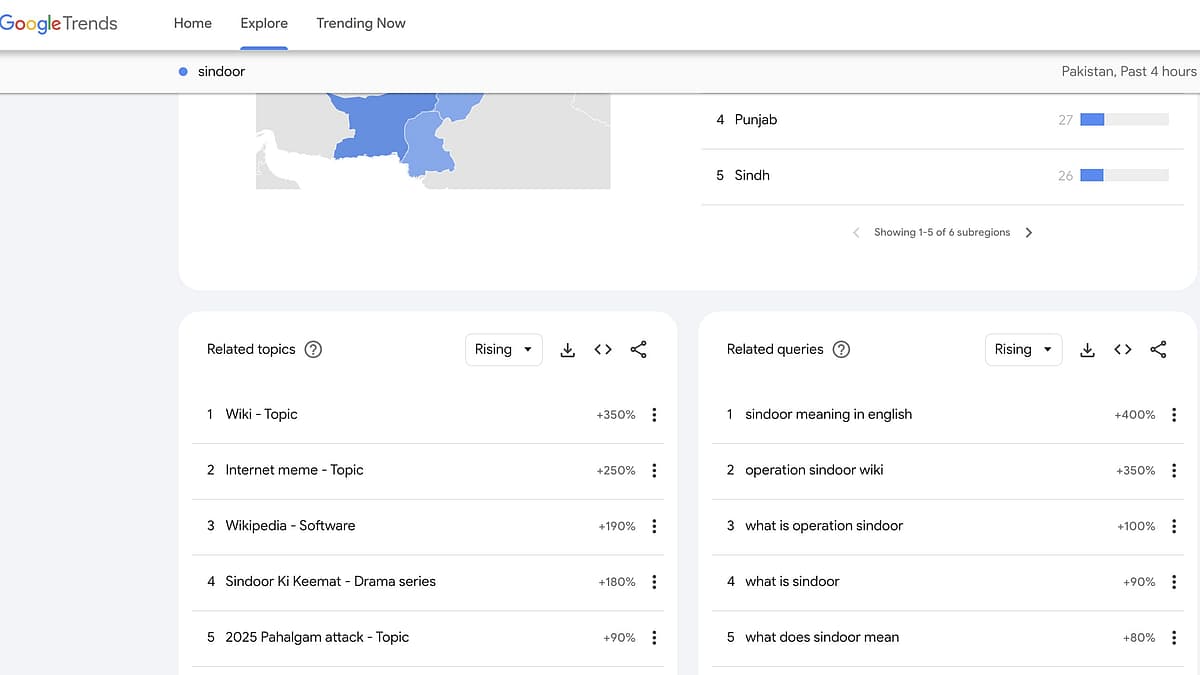Switch to the Home tab

click(x=193, y=23)
